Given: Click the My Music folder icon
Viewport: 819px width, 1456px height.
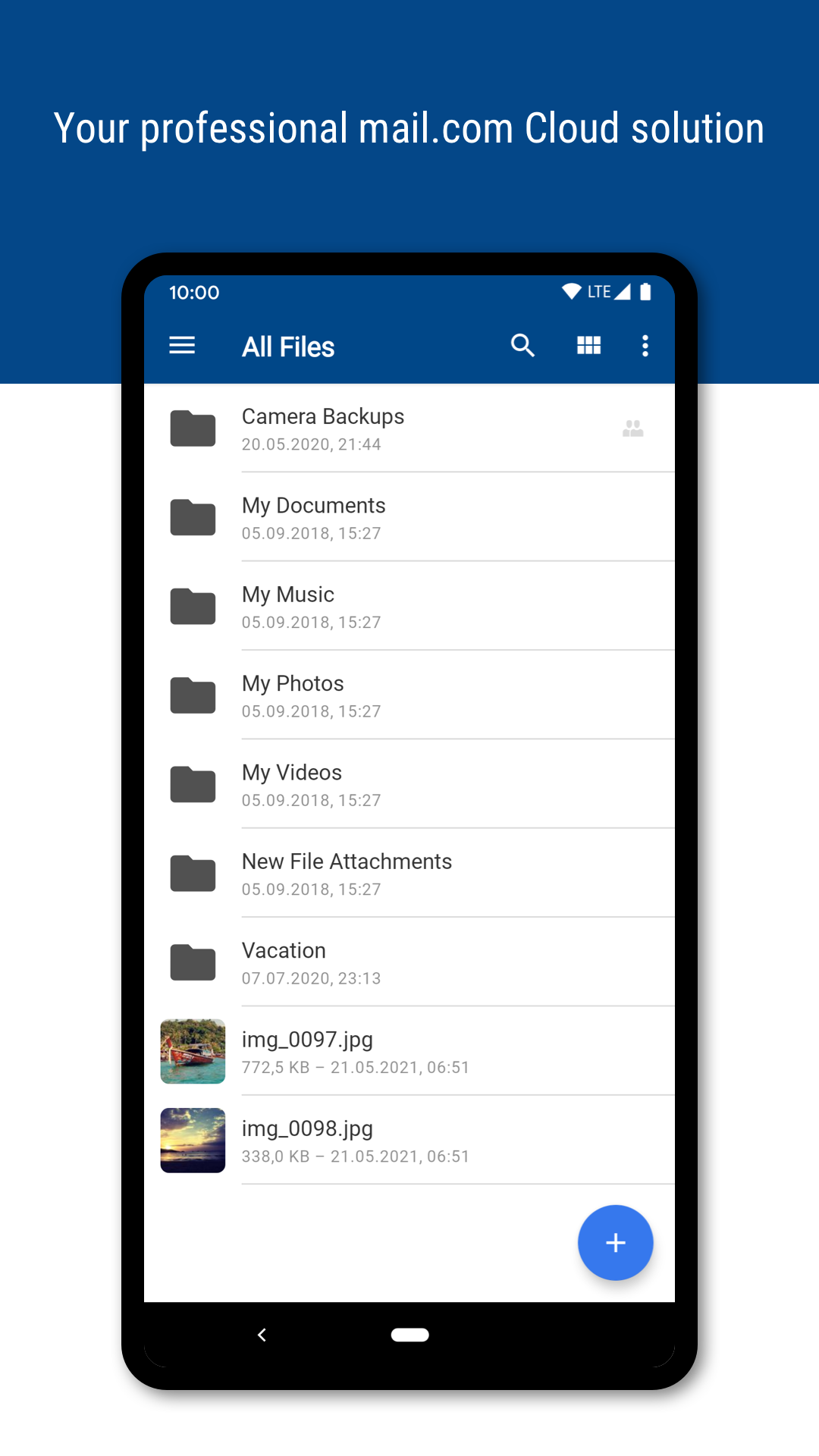Looking at the screenshot, I should click(193, 607).
